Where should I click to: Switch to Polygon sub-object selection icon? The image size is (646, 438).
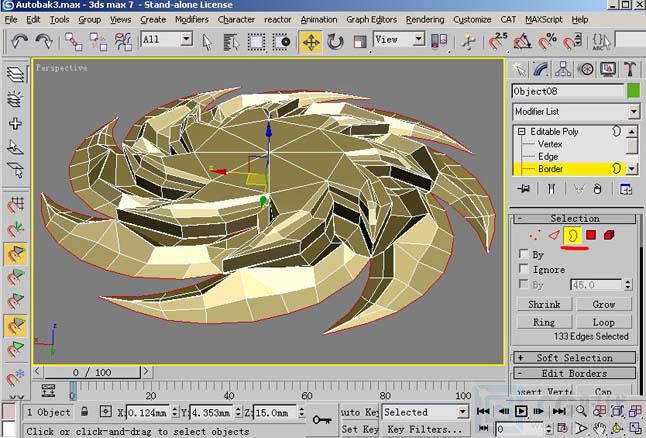pyautogui.click(x=591, y=235)
